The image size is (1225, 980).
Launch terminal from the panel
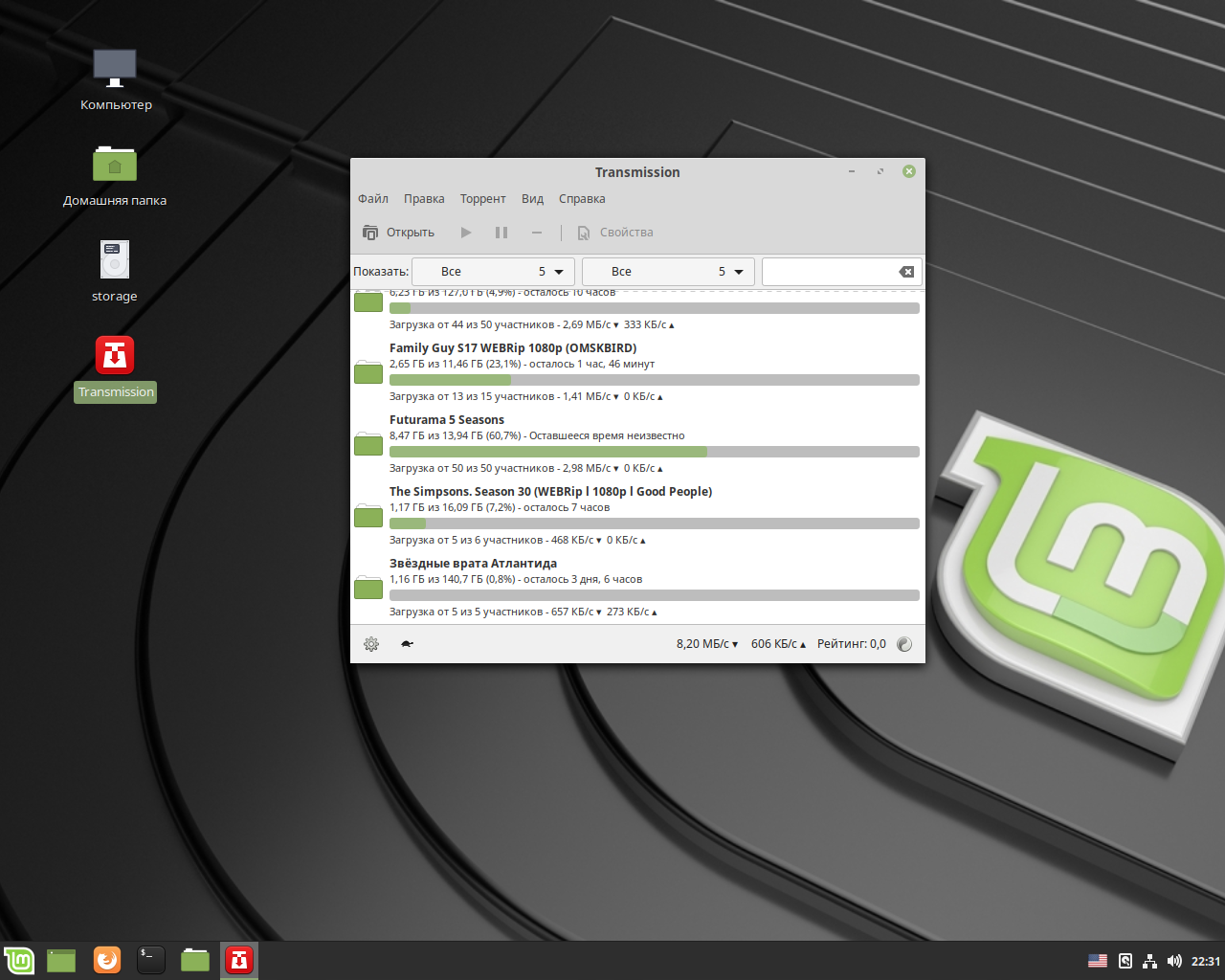151,960
